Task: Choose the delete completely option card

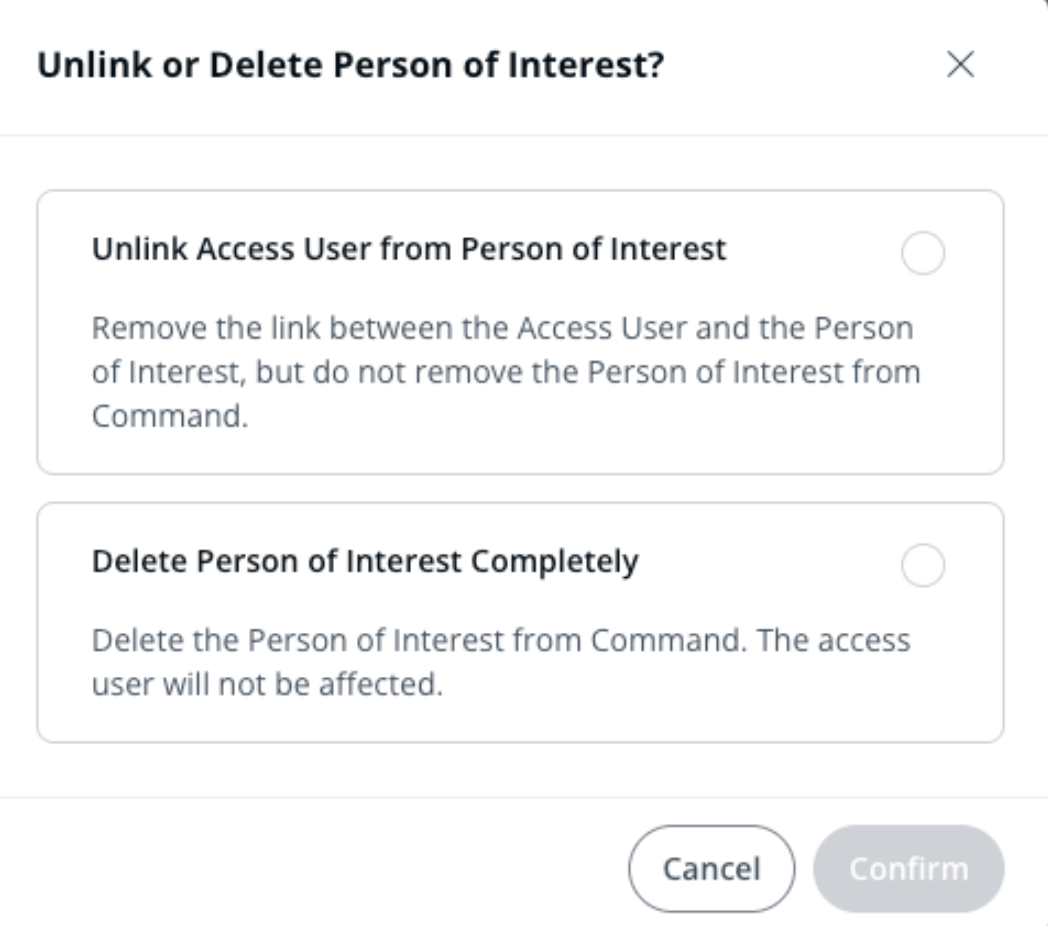Action: (520, 622)
